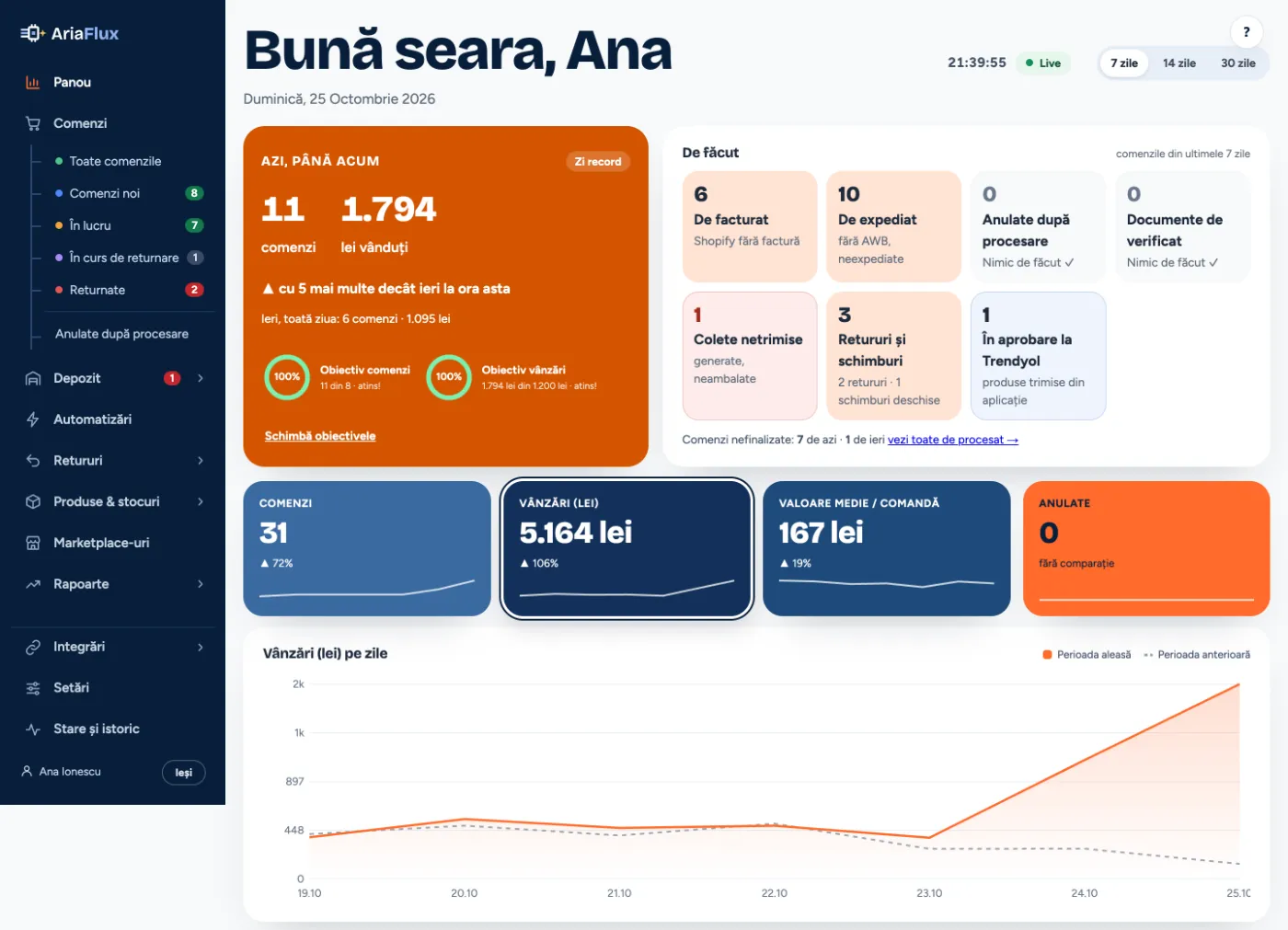
Task: Expand the Depozit submenu chevron
Action: tap(201, 378)
